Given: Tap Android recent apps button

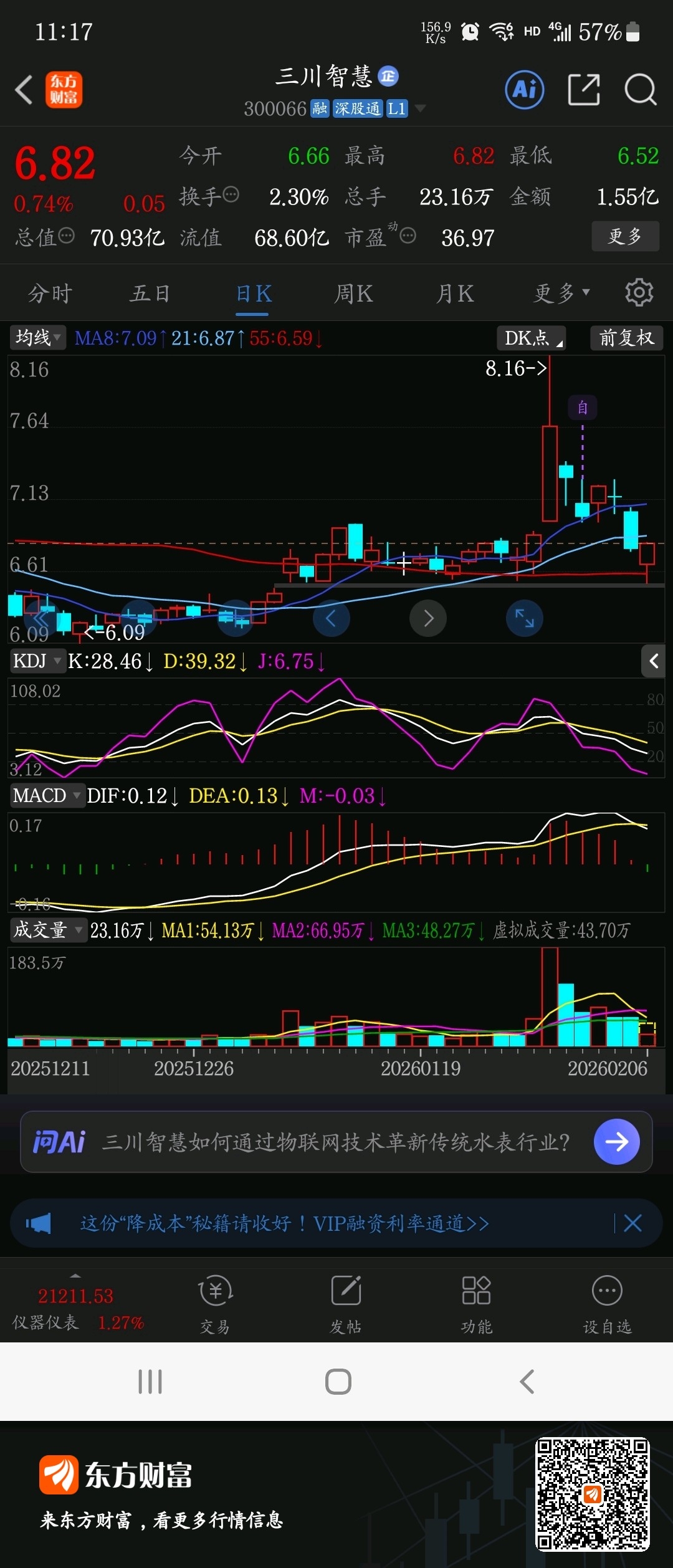Looking at the screenshot, I should (x=150, y=1382).
